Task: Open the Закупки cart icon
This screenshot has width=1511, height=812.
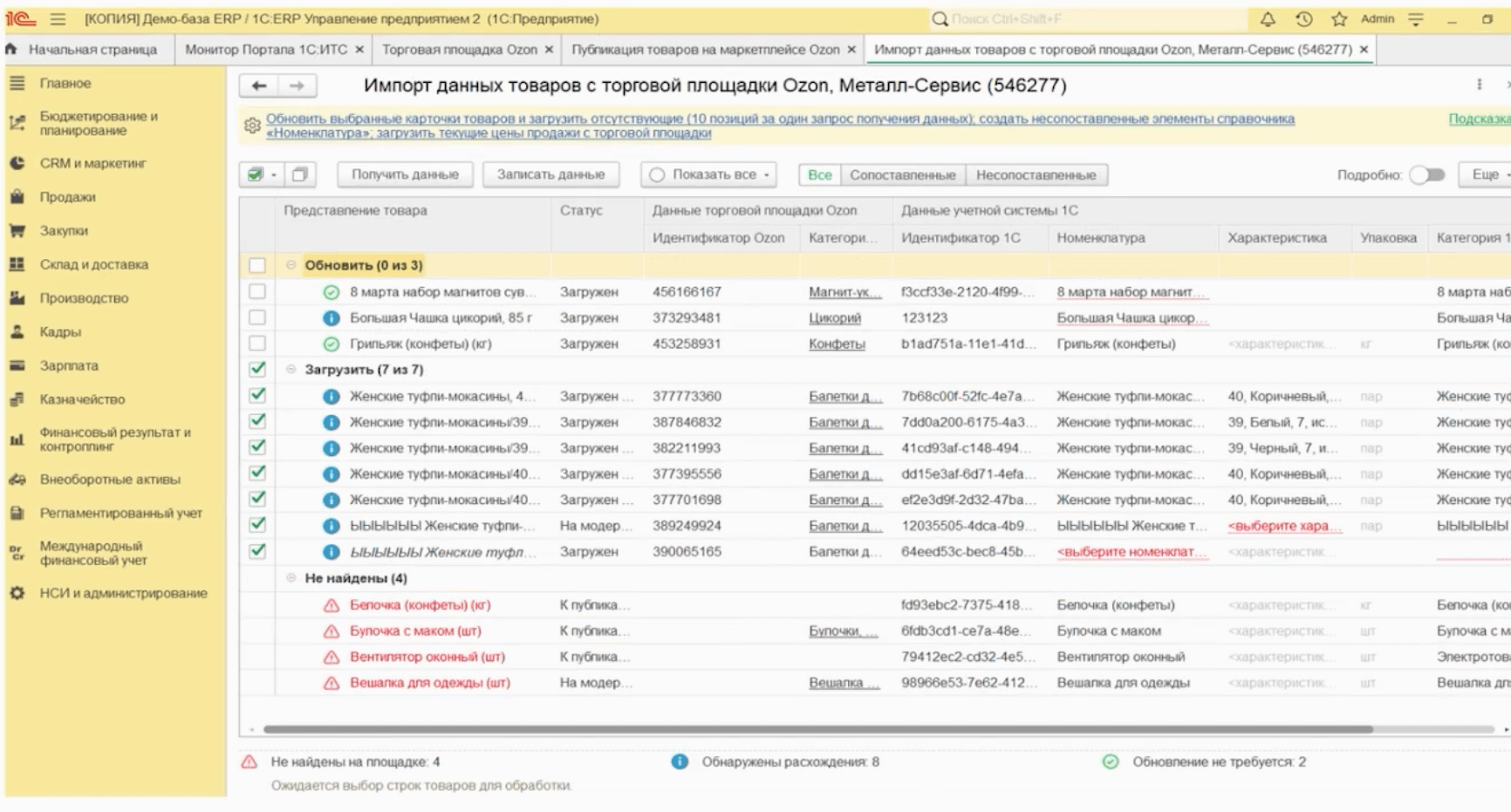Action: click(x=17, y=231)
